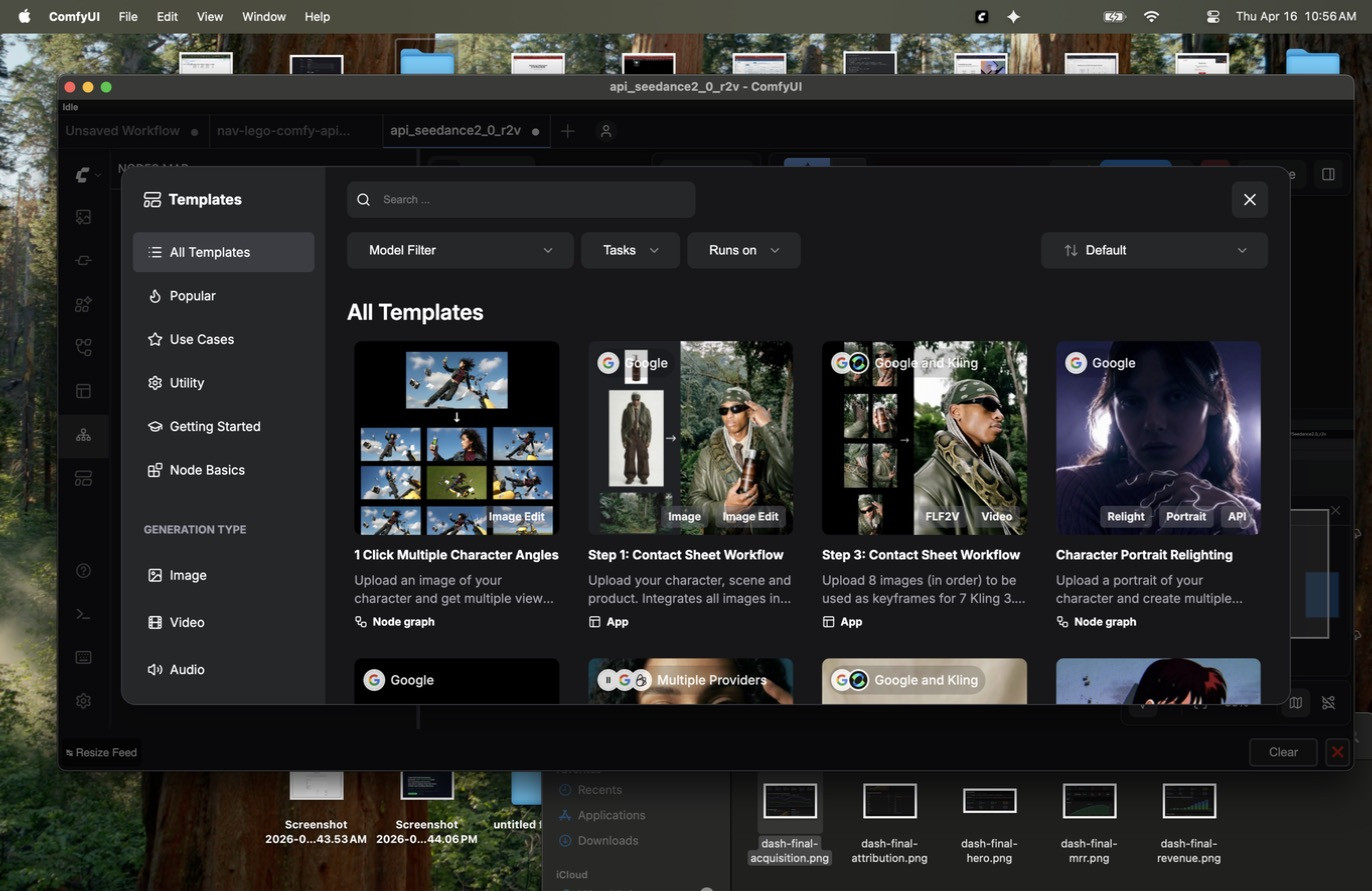Select the All Templates sidebar item
Image resolution: width=1372 pixels, height=891 pixels.
click(223, 252)
